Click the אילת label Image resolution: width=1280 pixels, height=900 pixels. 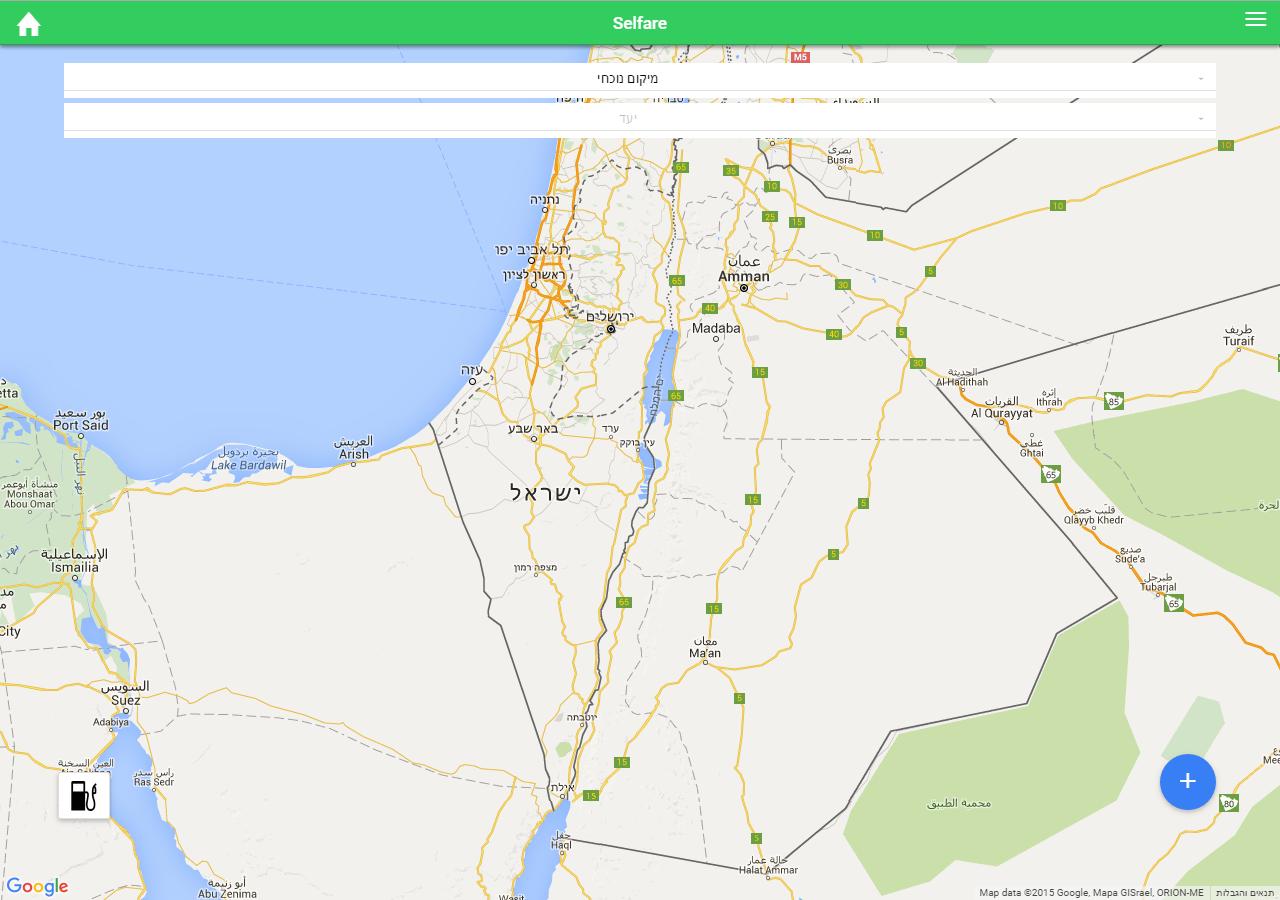tap(562, 788)
